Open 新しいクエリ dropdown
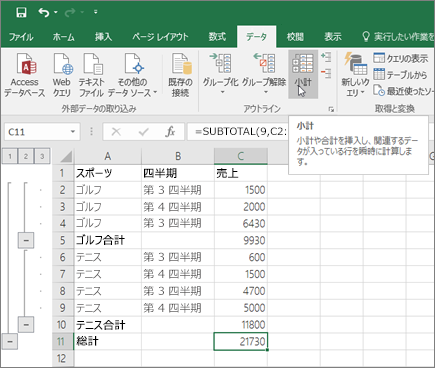 tap(355, 75)
